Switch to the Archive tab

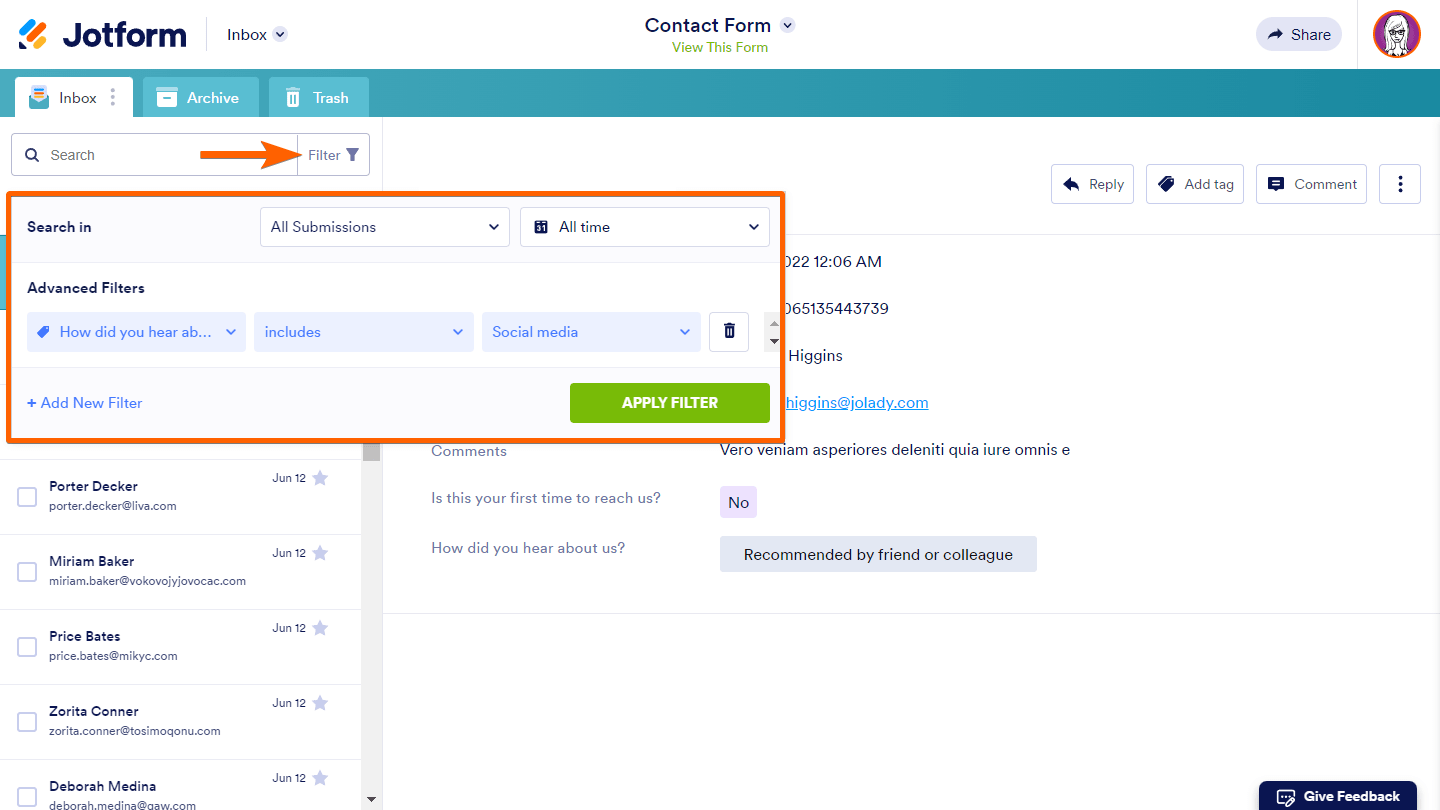(200, 98)
